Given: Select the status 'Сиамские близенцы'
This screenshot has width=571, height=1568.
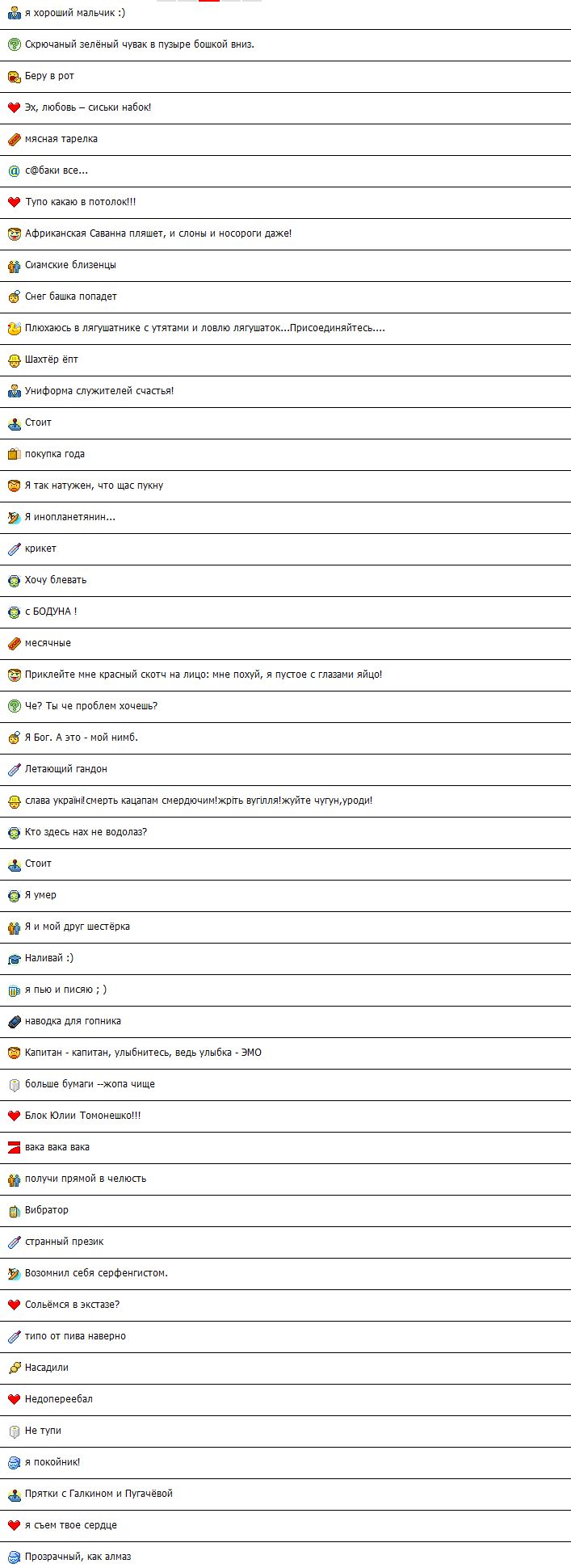Looking at the screenshot, I should 285,265.
